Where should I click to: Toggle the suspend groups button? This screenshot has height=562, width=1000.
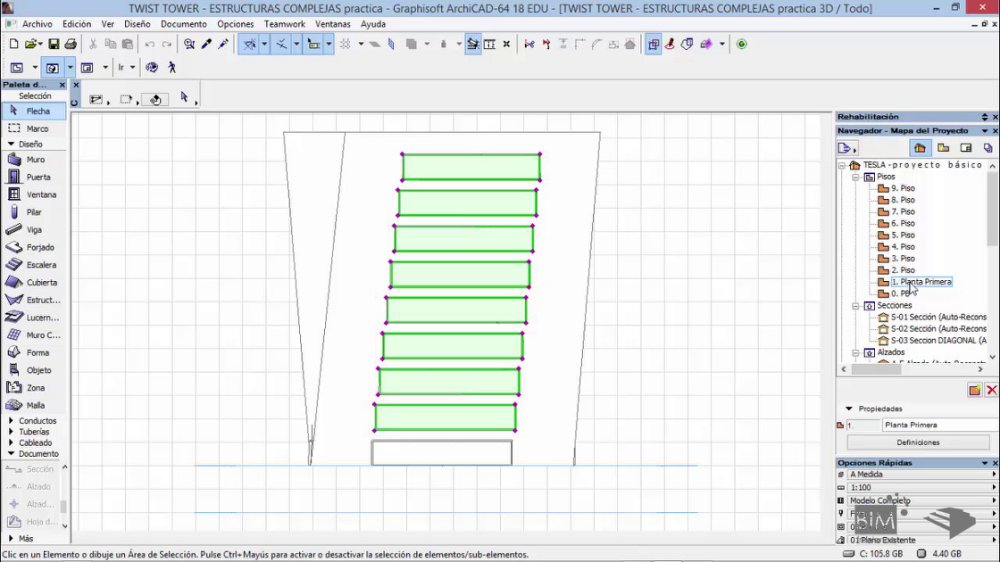[473, 44]
